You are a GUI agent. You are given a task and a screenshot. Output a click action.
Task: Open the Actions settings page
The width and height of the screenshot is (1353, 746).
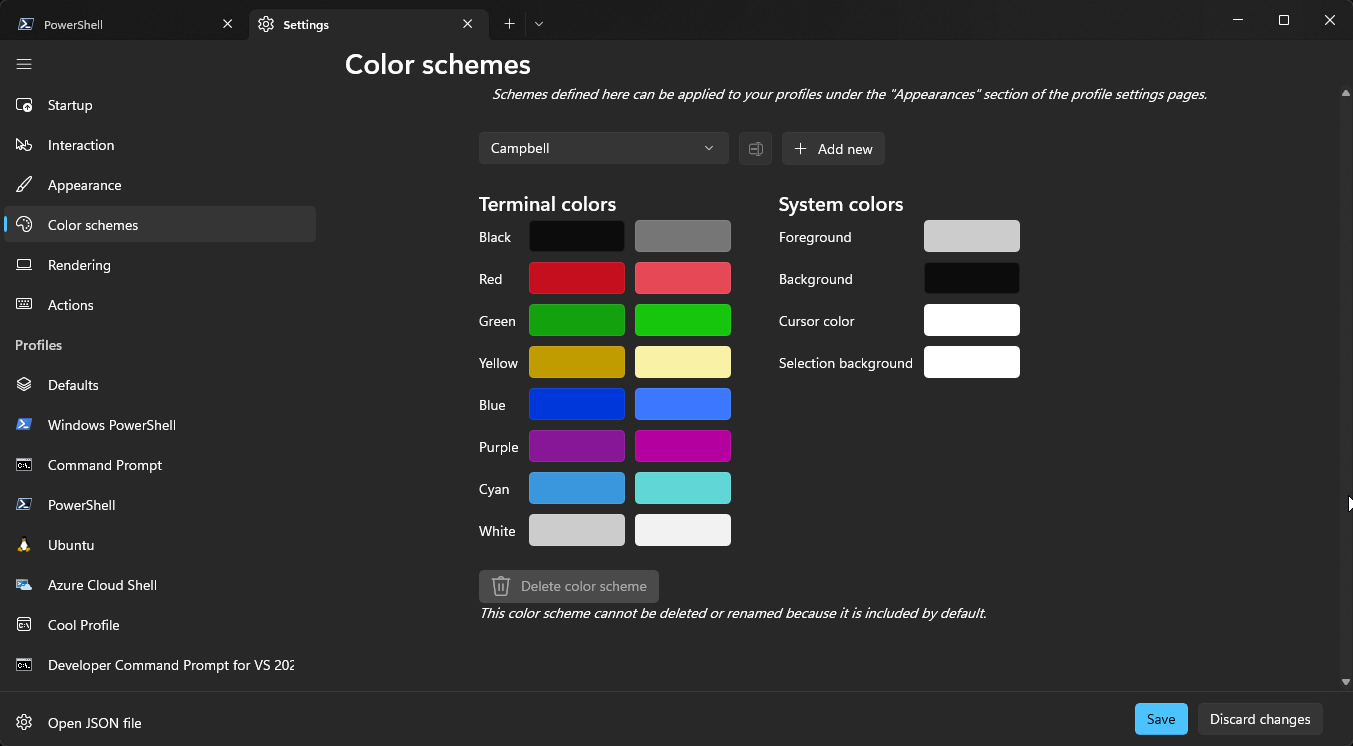tap(160, 305)
